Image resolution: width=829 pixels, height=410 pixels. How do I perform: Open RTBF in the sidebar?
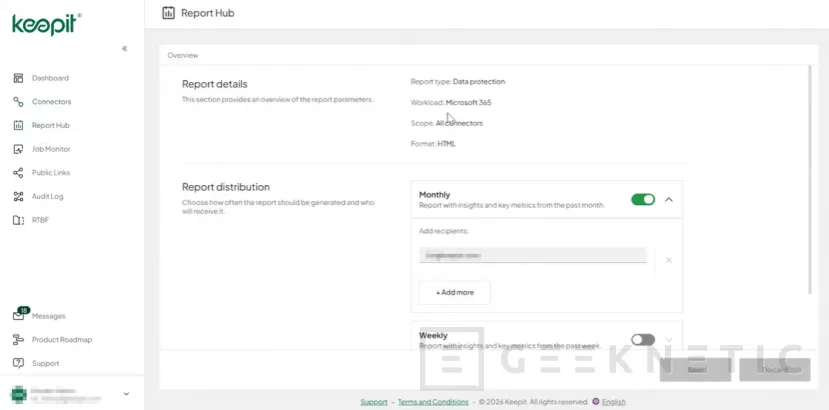click(x=40, y=220)
